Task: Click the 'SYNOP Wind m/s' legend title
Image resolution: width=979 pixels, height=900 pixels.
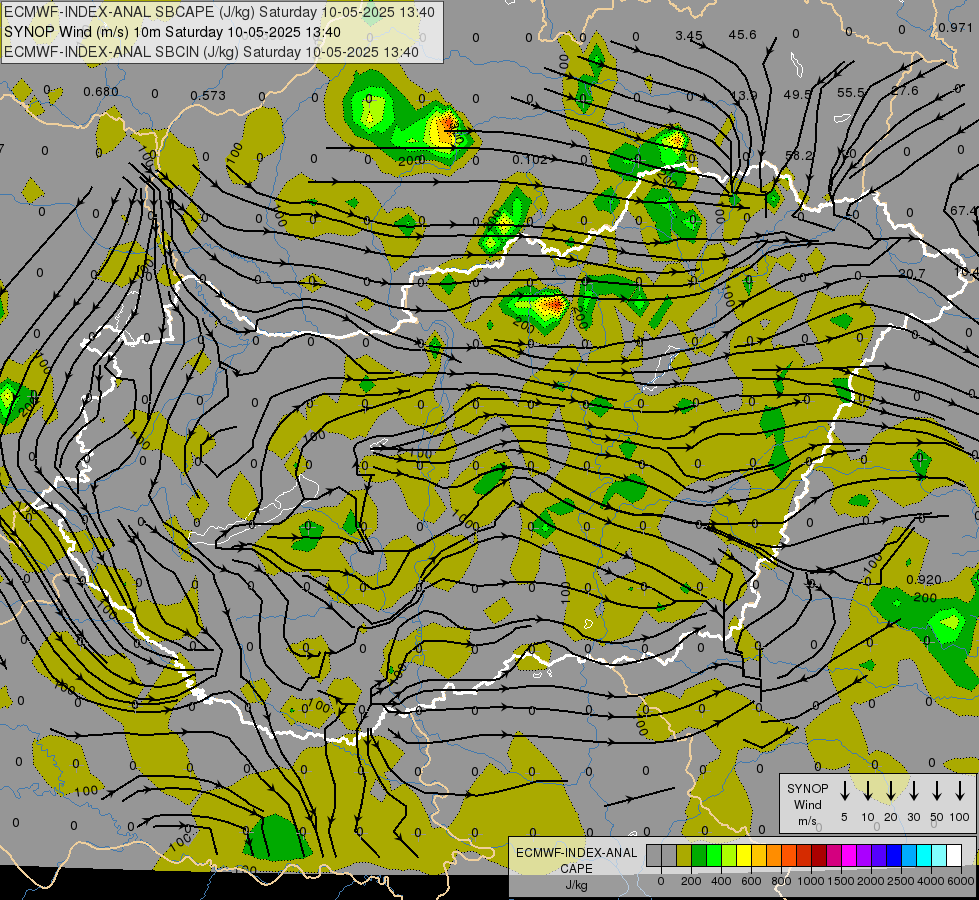Action: [807, 804]
